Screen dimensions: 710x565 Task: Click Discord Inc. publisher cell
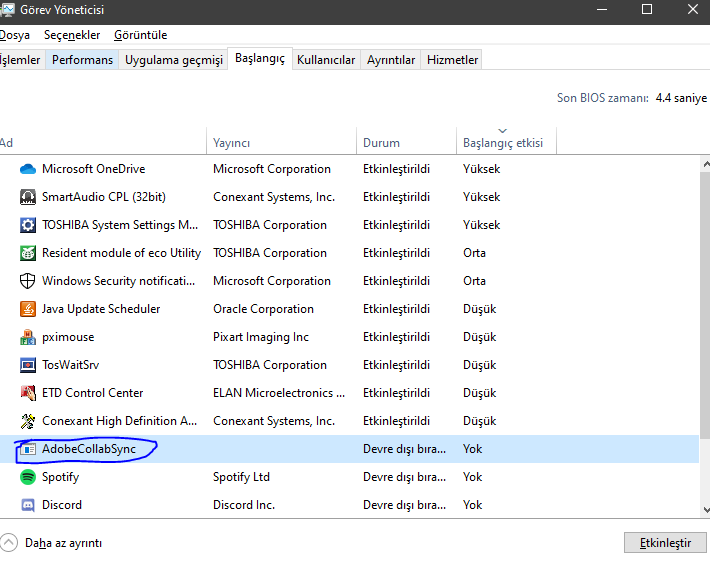click(244, 505)
